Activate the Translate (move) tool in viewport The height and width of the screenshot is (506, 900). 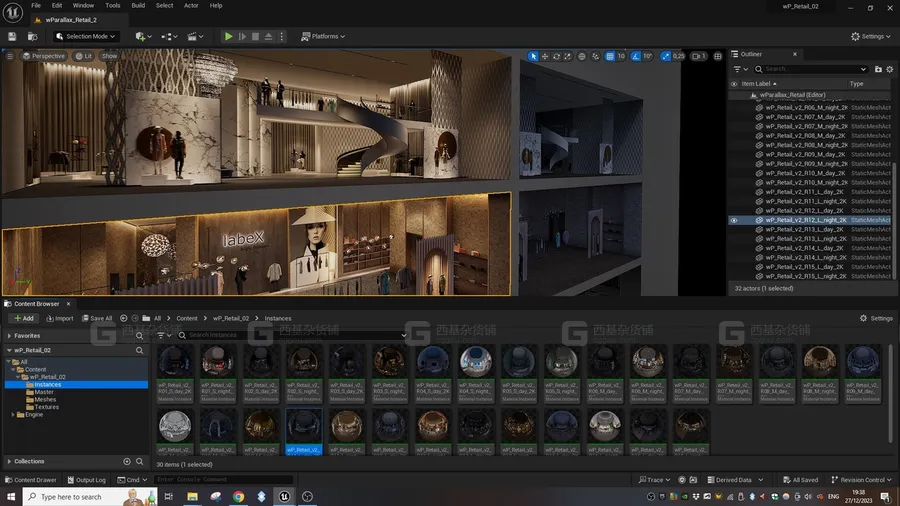tap(545, 56)
